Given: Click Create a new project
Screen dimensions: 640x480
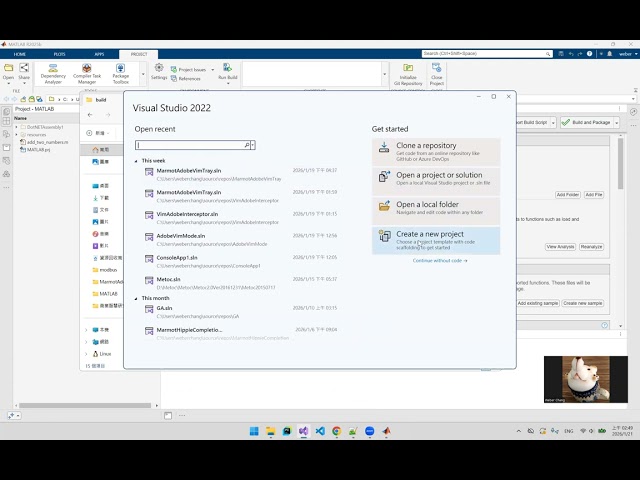Looking at the screenshot, I should tap(436, 240).
